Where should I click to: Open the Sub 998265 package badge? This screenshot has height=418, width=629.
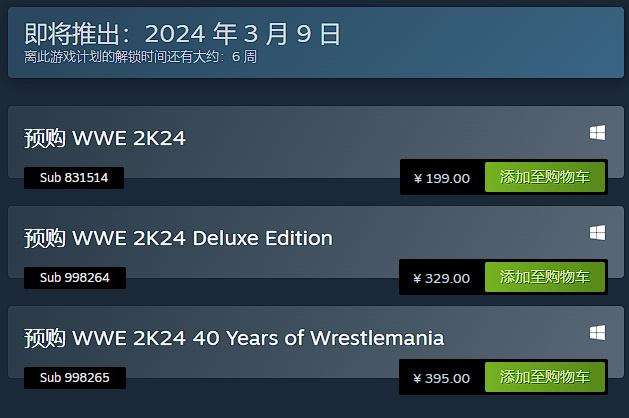pyautogui.click(x=75, y=377)
